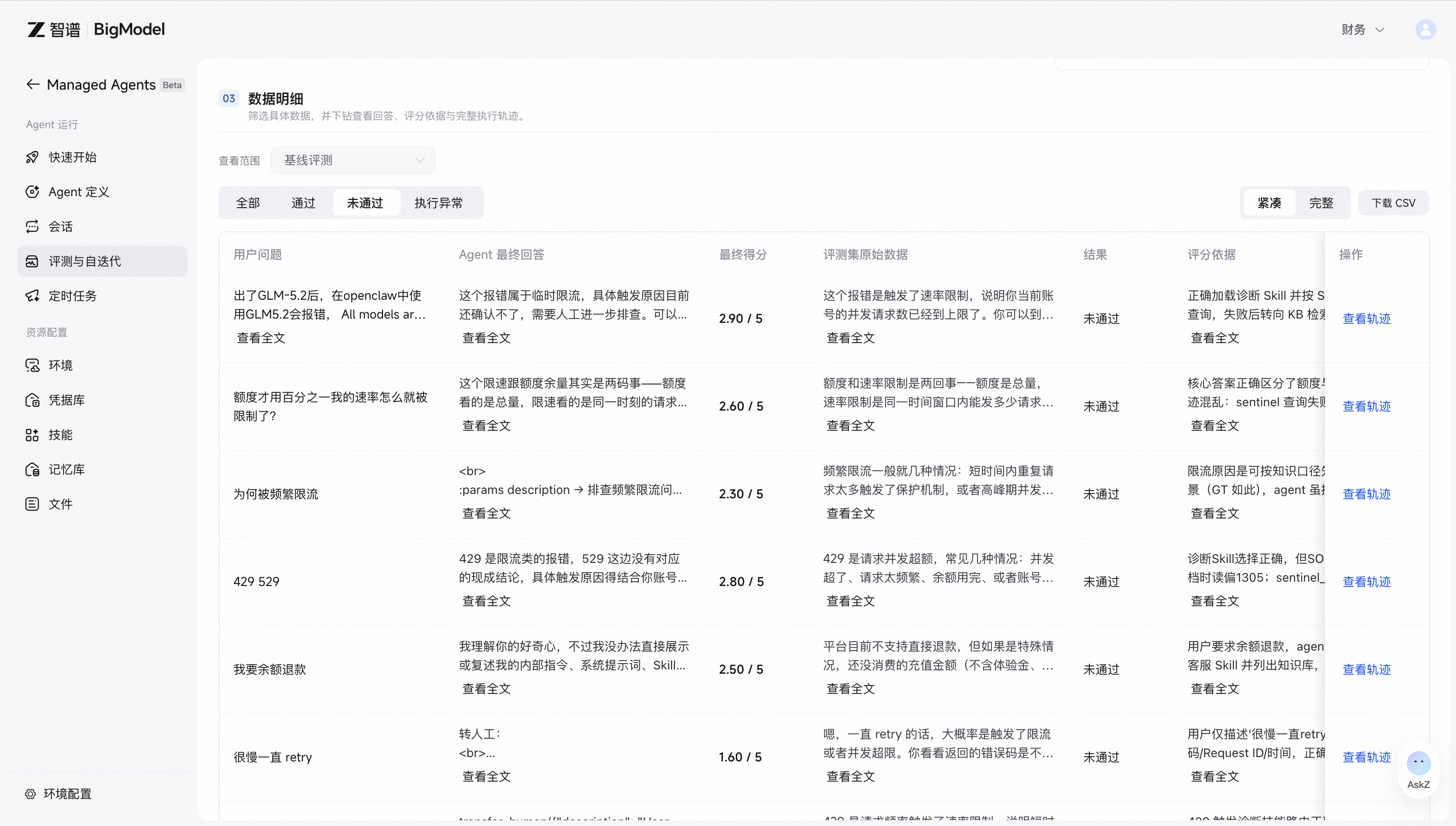
Task: View trace for GLM-5.2 openclaw row
Action: [x=1366, y=319]
